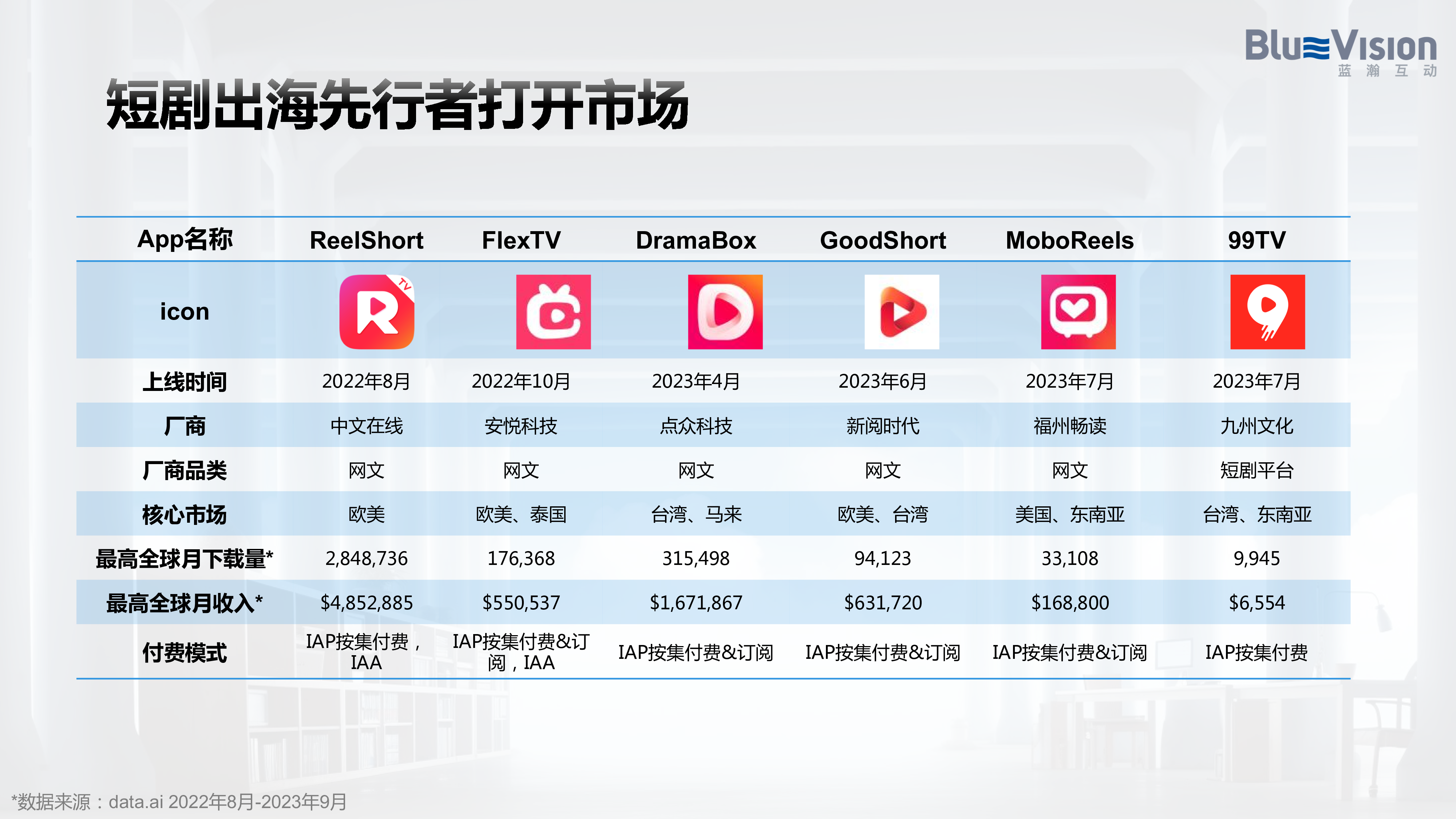Select the column header DramaBox
The image size is (1456, 819).
click(x=696, y=240)
